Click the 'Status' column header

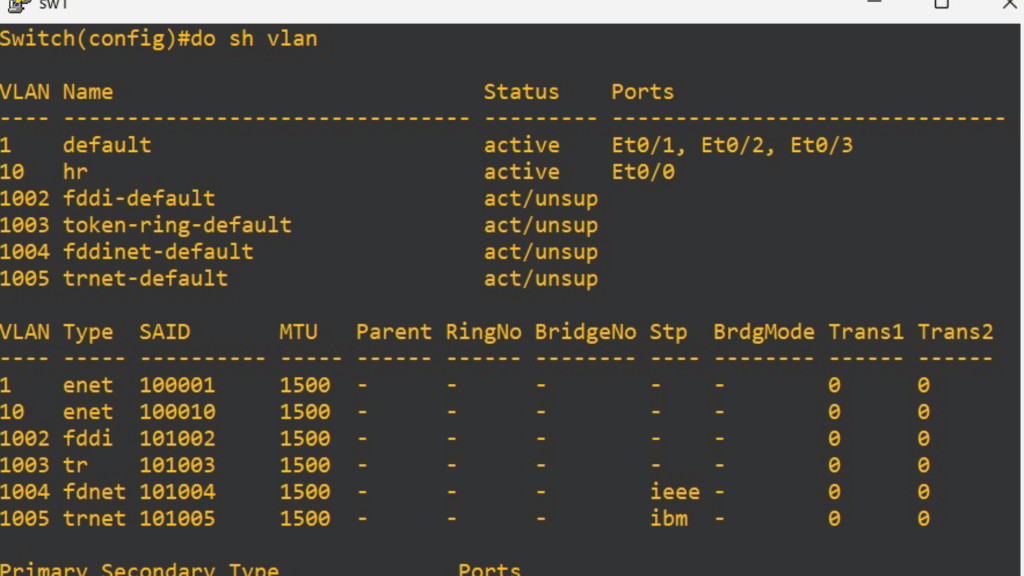click(x=521, y=92)
